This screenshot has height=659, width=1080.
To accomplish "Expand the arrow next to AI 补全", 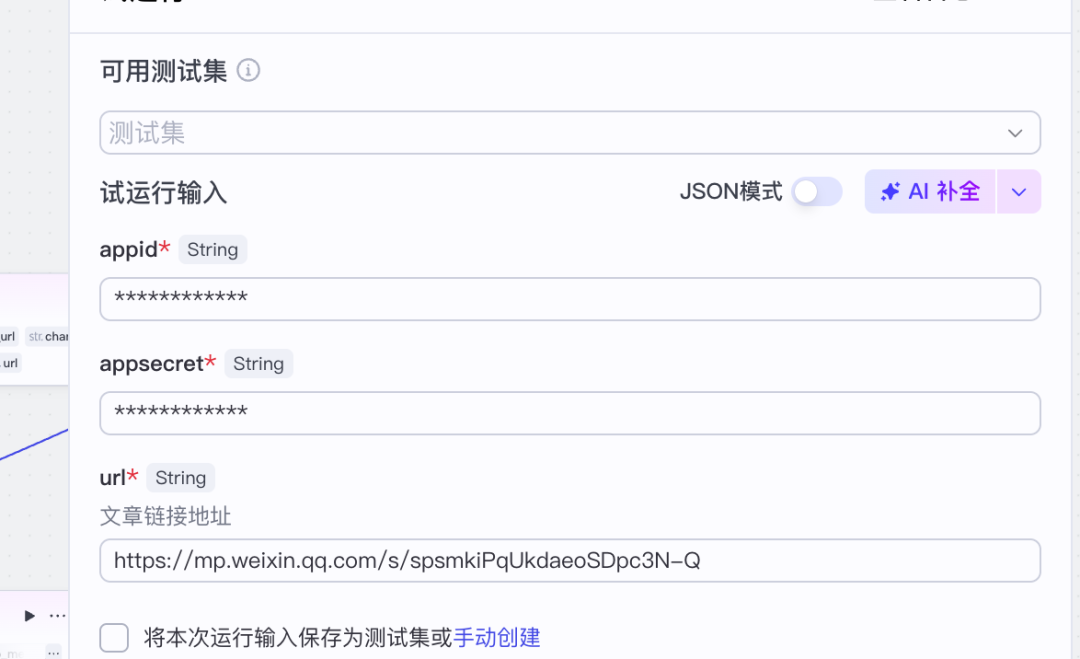I will pyautogui.click(x=1019, y=192).
